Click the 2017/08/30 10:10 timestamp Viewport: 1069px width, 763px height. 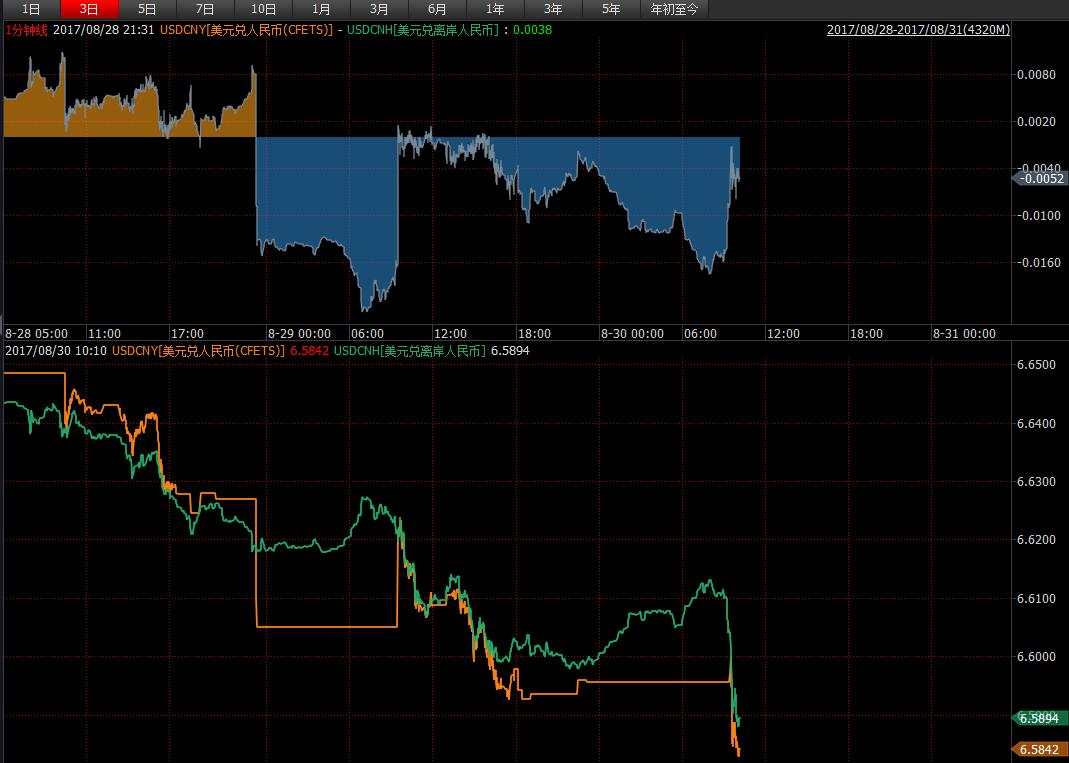(x=57, y=351)
